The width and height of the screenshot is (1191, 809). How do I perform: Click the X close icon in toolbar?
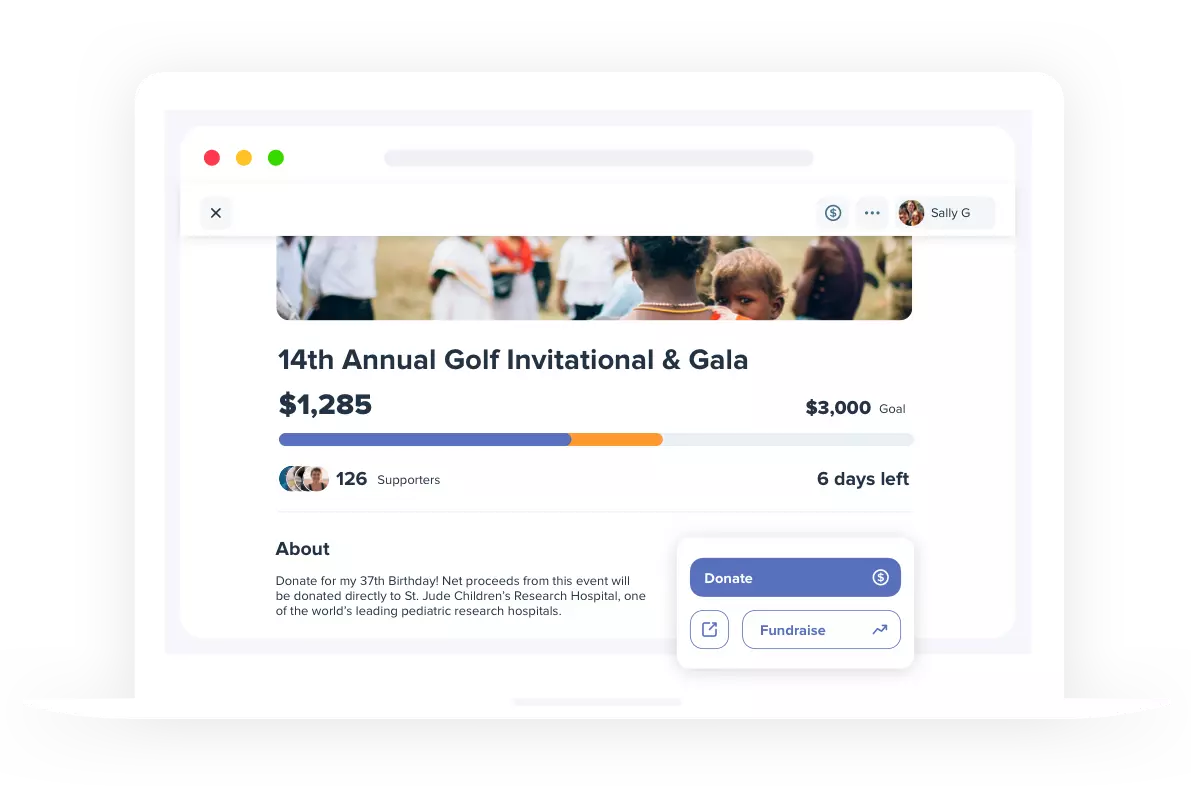(216, 213)
